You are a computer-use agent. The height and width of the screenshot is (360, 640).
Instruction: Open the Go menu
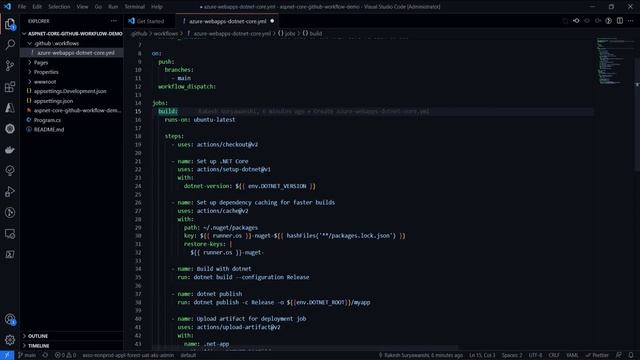[98, 7]
